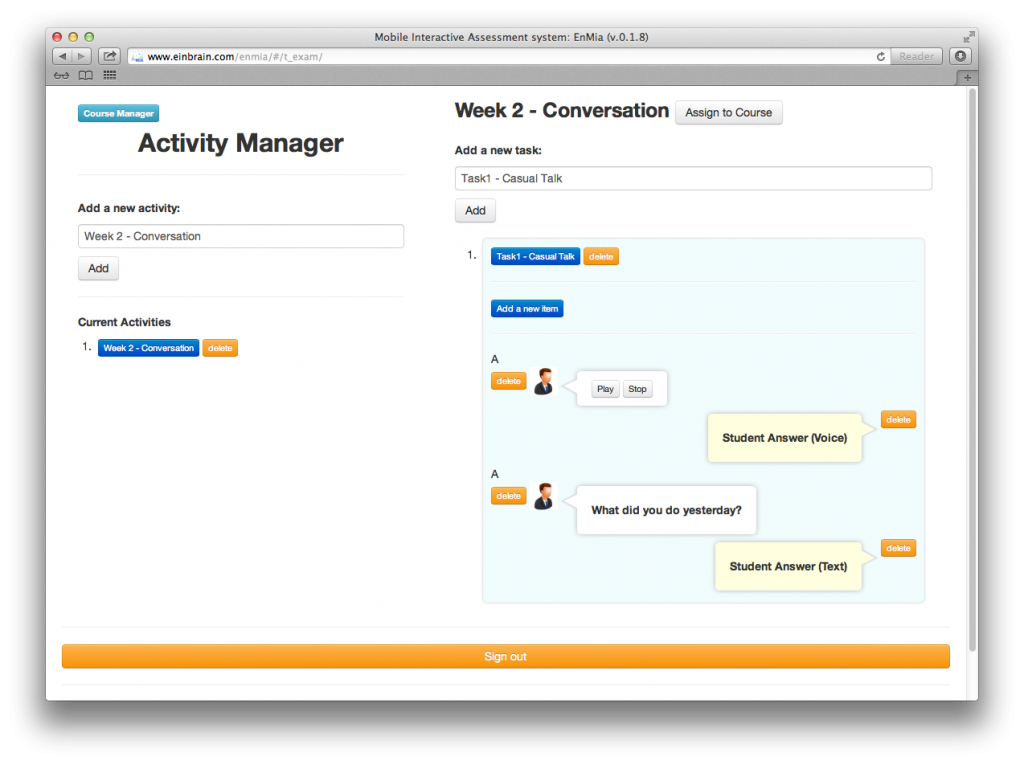Focus the 'Add a new activity' input field
Screen dimensions: 1024x764
(241, 236)
